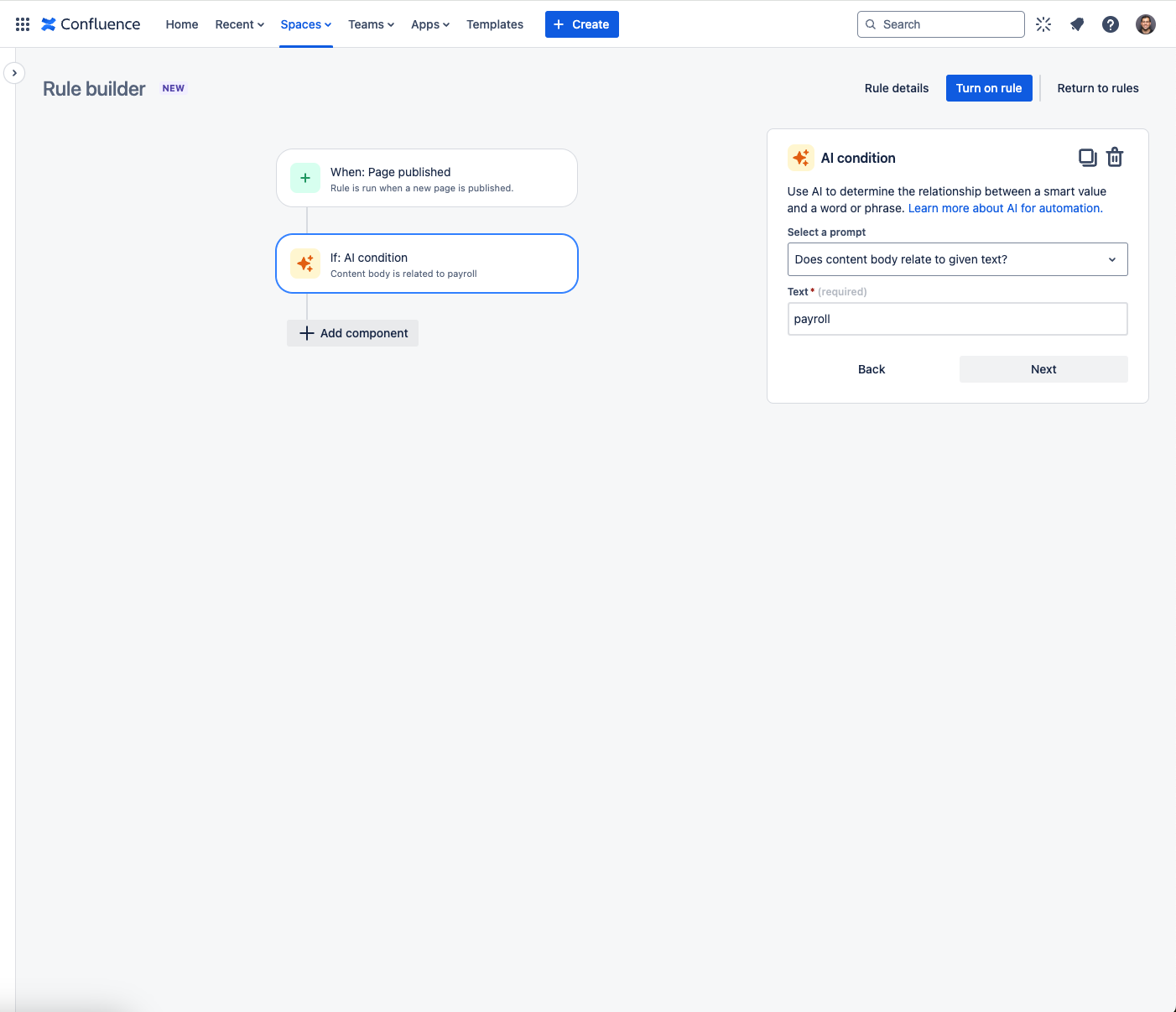The height and width of the screenshot is (1012, 1176).
Task: Click the Next button
Action: coord(1043,369)
